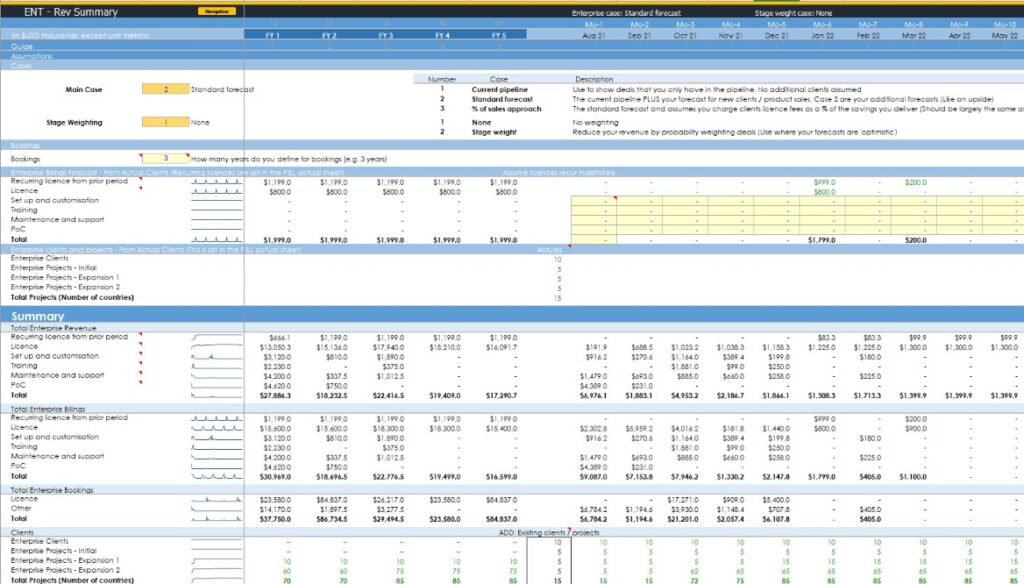Image resolution: width=1024 pixels, height=584 pixels.
Task: Click sparkline for Total Enterprise Revenue Licence
Action: pos(217,346)
